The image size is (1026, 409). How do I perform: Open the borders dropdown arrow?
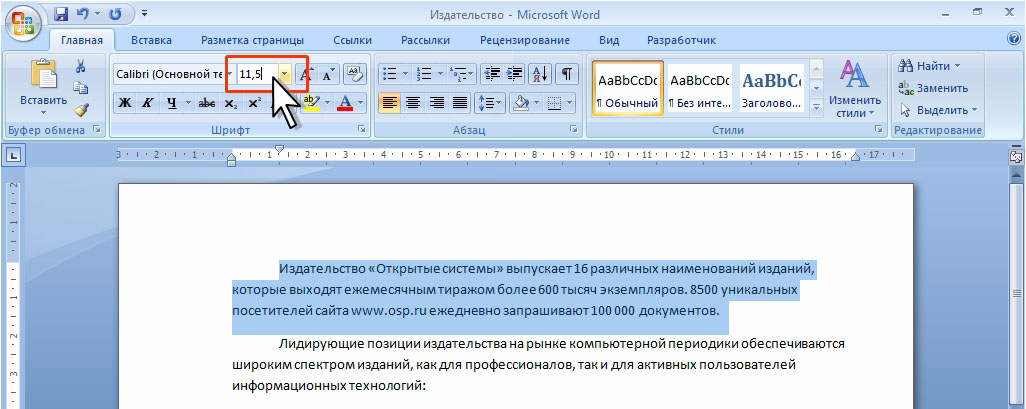(569, 103)
